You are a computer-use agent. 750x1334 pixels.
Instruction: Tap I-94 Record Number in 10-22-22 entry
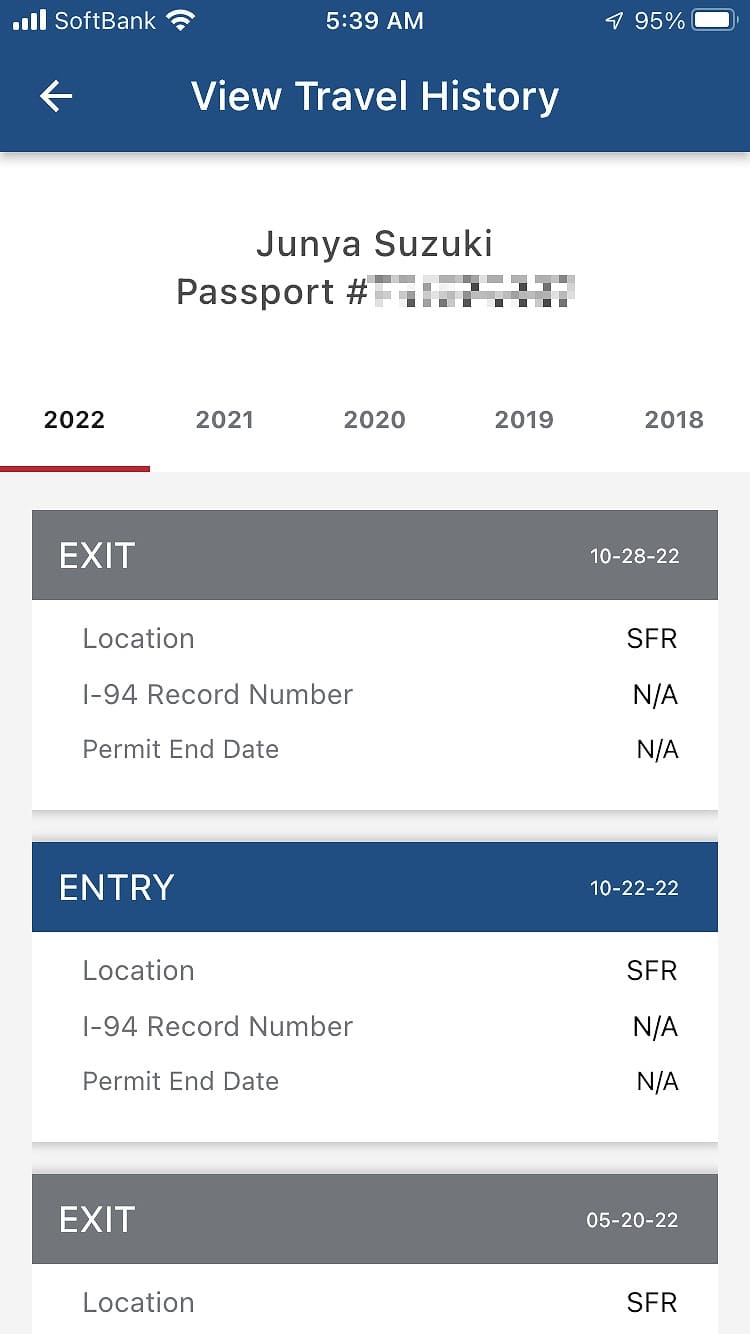coord(375,1026)
